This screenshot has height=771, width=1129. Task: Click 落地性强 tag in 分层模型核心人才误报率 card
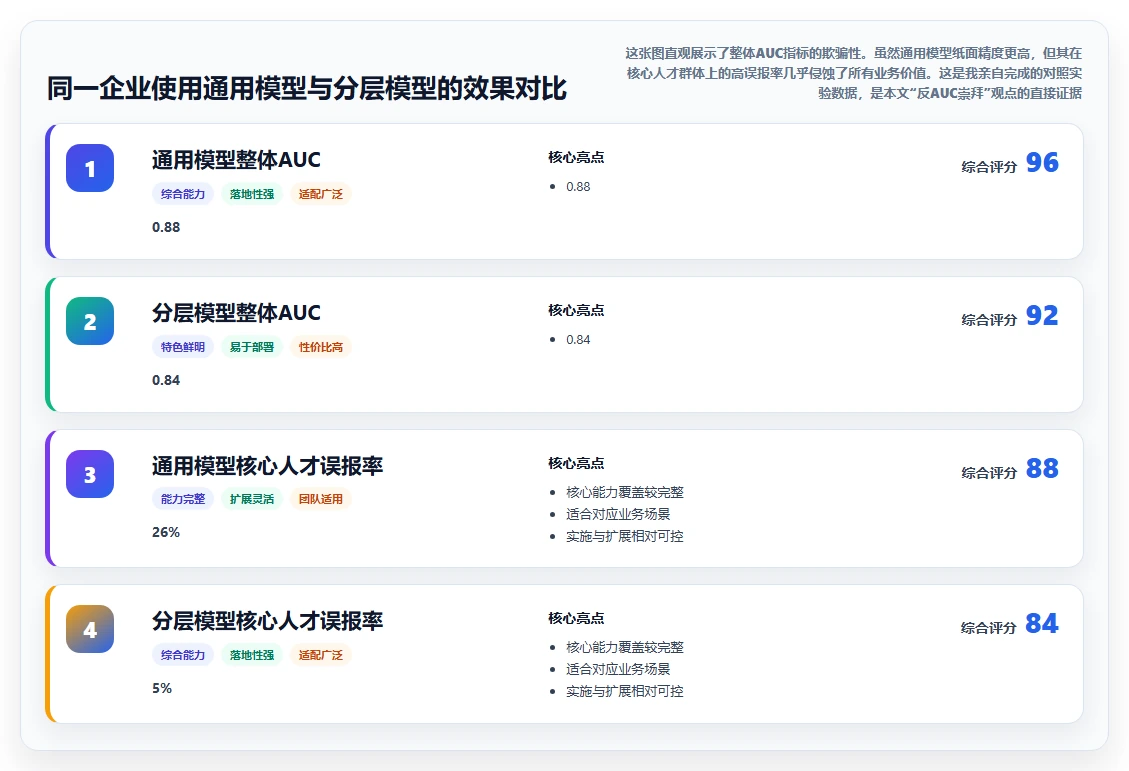tap(252, 655)
